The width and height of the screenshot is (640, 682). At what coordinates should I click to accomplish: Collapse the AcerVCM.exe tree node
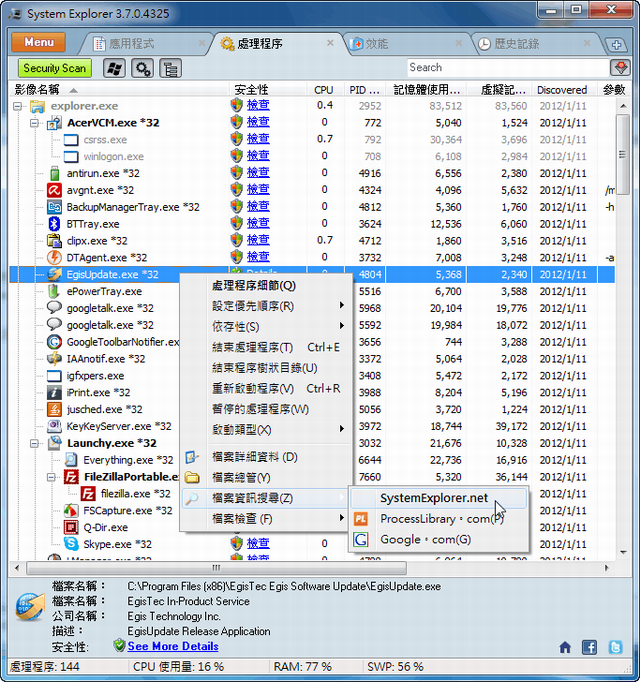click(x=33, y=123)
